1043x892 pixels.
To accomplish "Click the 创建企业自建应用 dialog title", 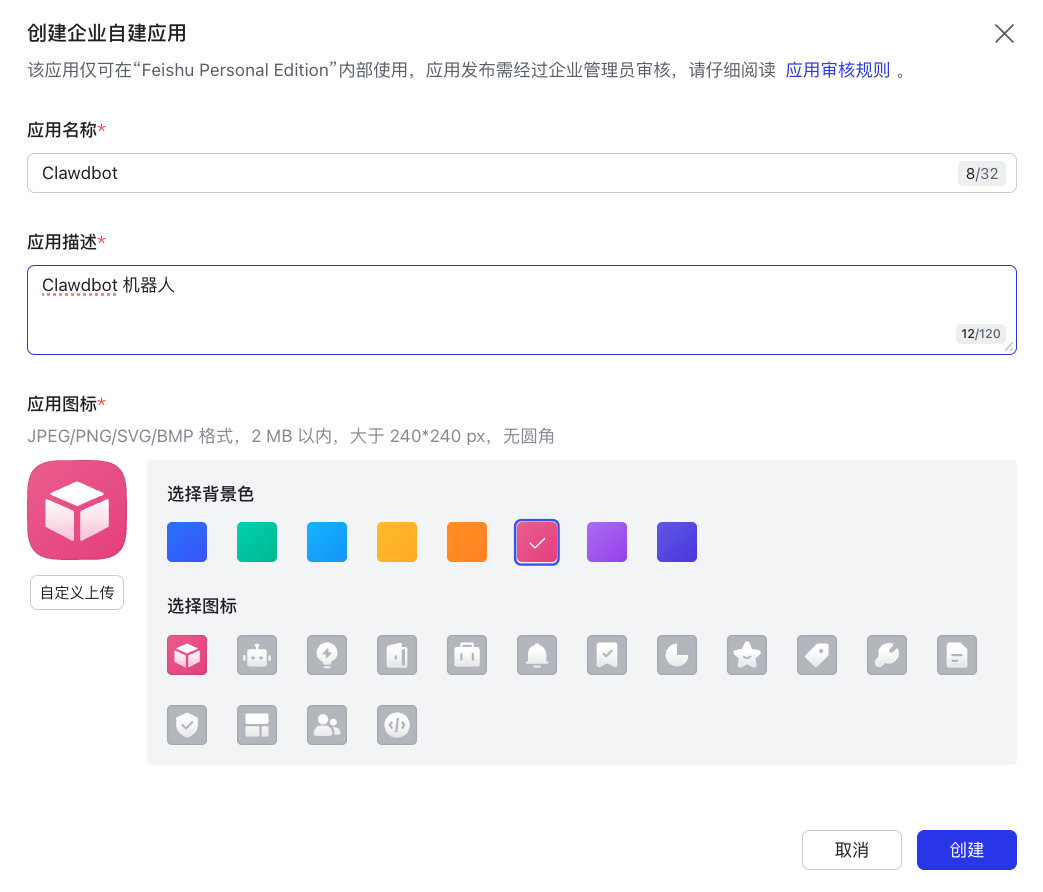I will click(x=106, y=33).
